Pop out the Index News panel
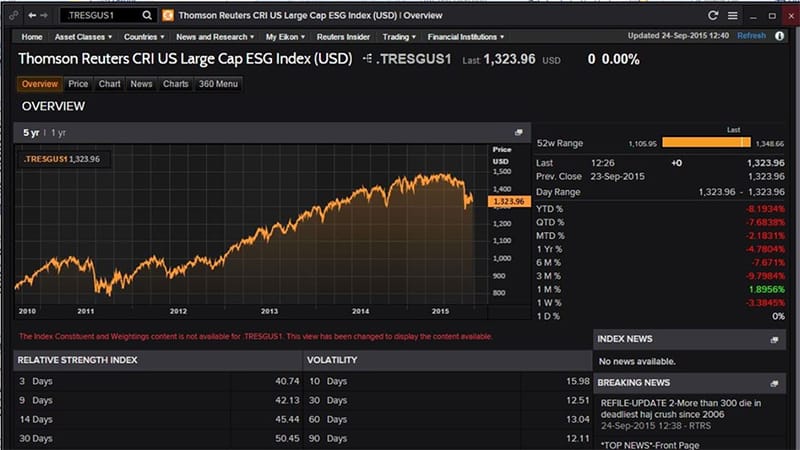The height and width of the screenshot is (450, 800). click(774, 340)
